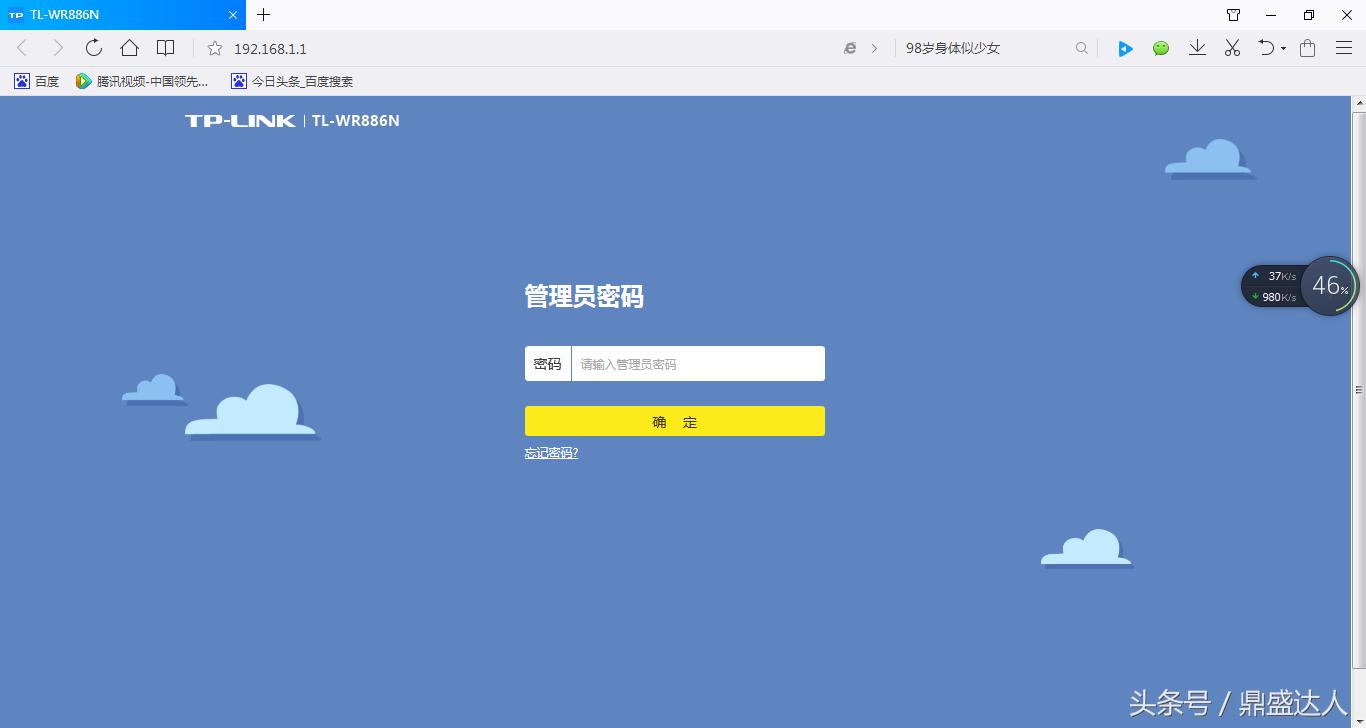Click the refresh page icon
The image size is (1366, 728).
tap(92, 47)
